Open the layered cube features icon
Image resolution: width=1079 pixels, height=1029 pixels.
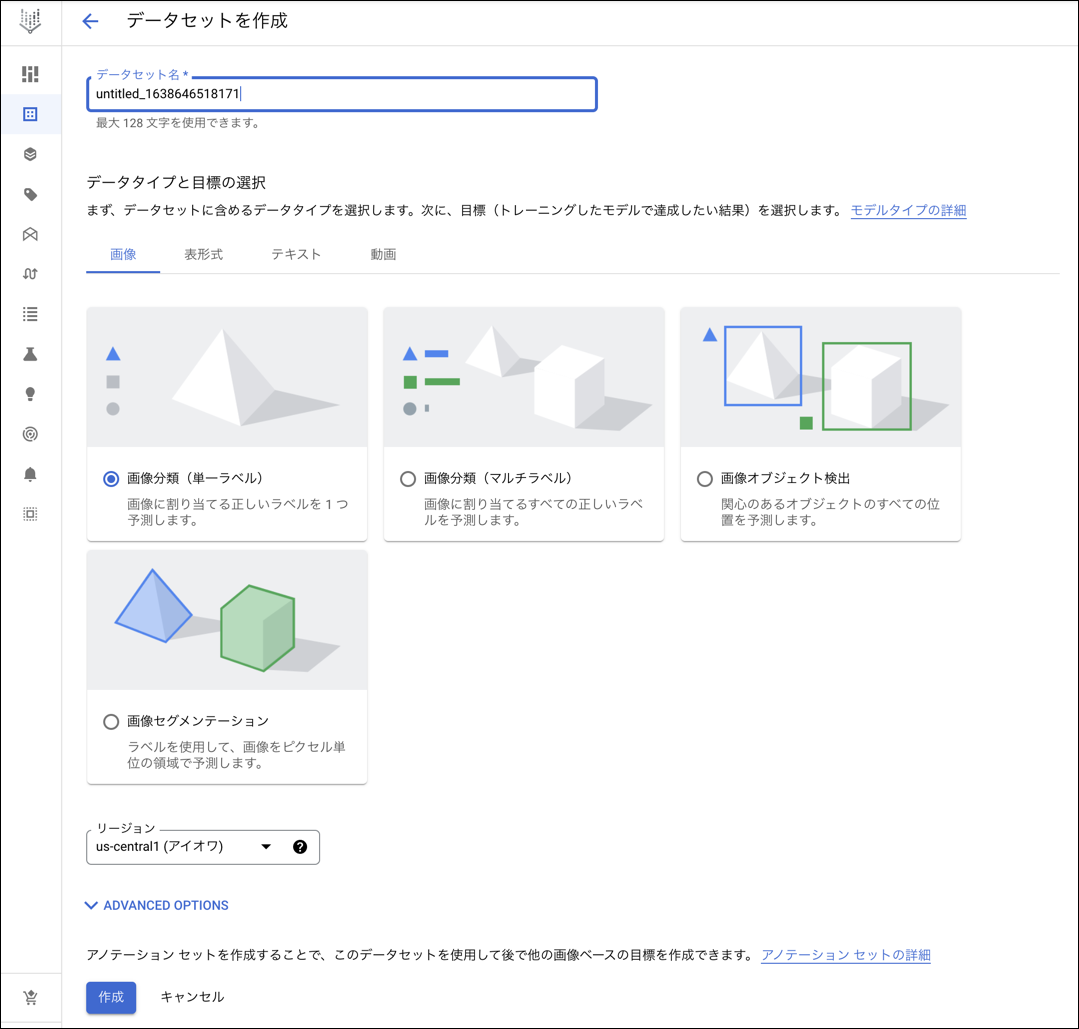click(30, 154)
